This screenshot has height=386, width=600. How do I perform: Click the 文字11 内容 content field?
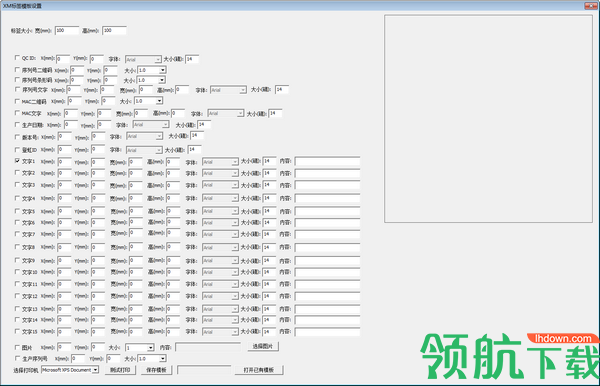pos(328,284)
